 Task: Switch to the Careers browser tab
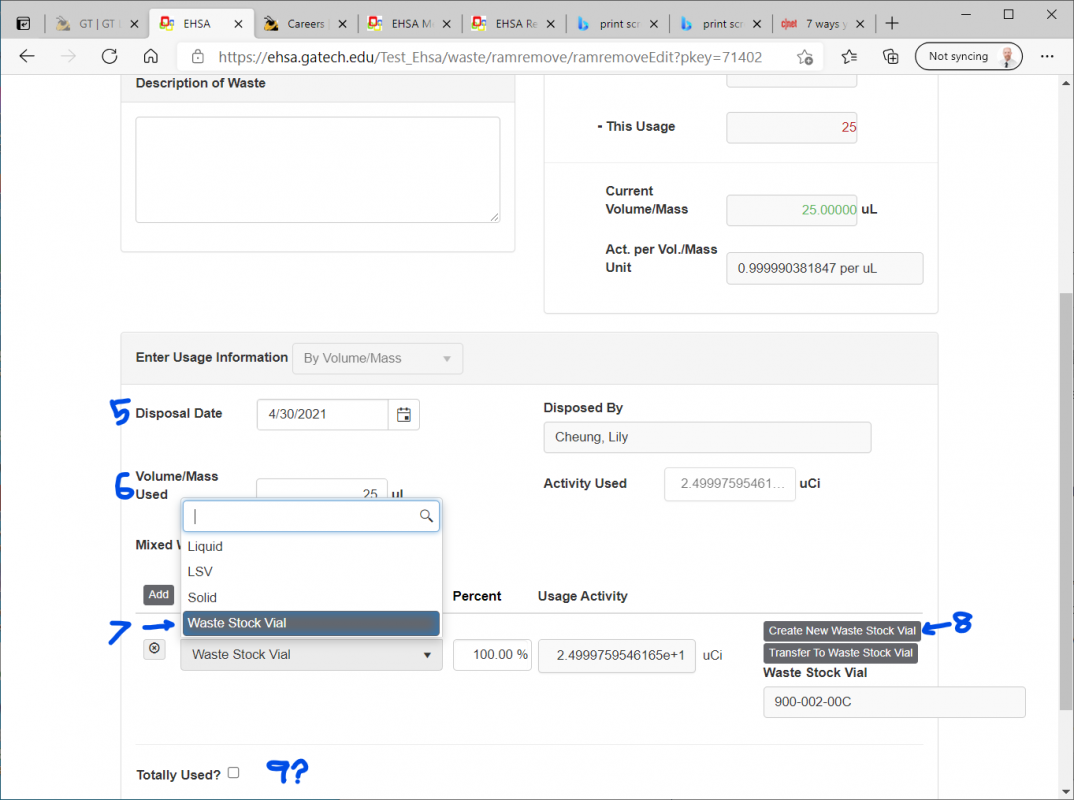coord(304,23)
